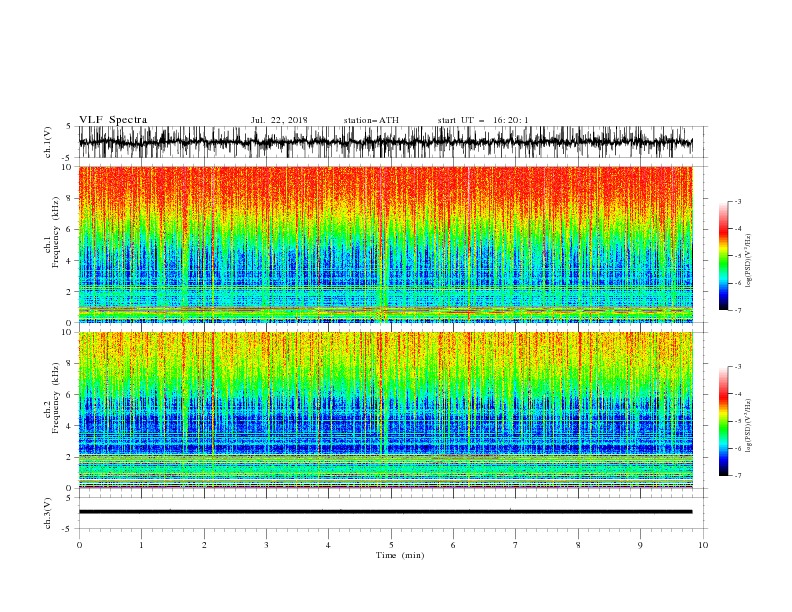The height and width of the screenshot is (612, 792).
Task: Click time axis tick label "4"
Action: pos(328,545)
